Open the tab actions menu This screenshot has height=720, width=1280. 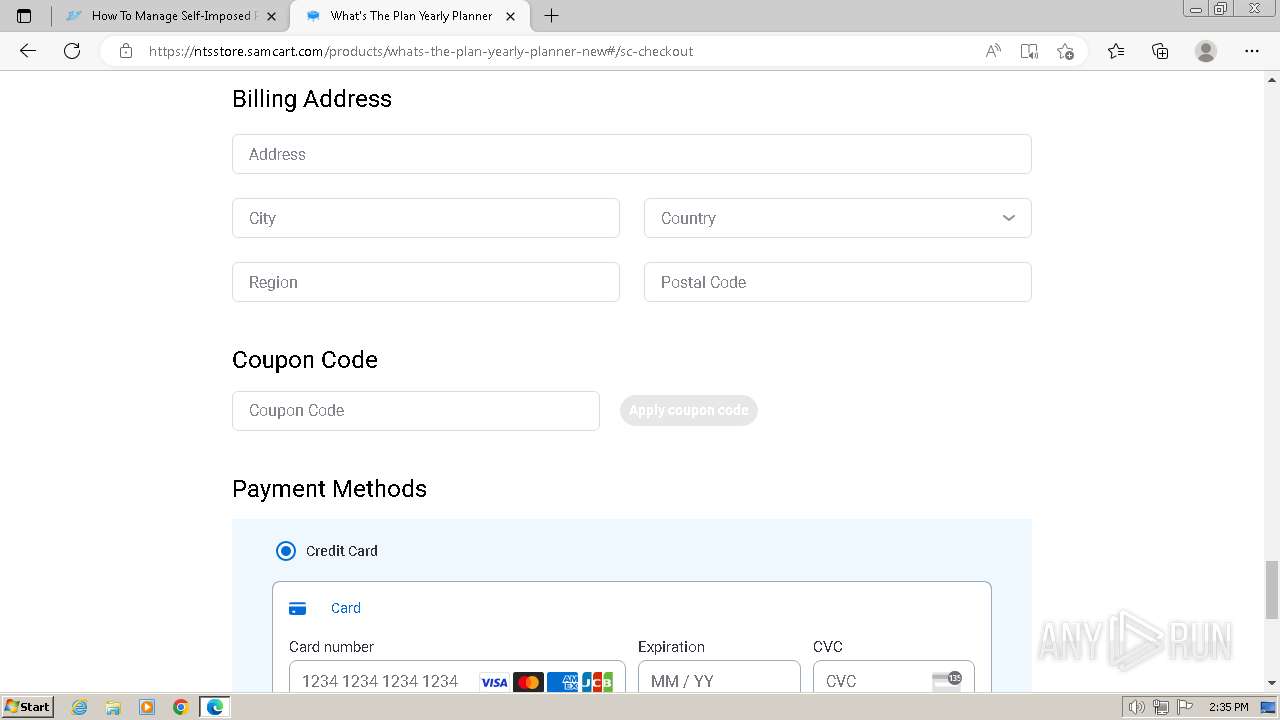[x=24, y=16]
